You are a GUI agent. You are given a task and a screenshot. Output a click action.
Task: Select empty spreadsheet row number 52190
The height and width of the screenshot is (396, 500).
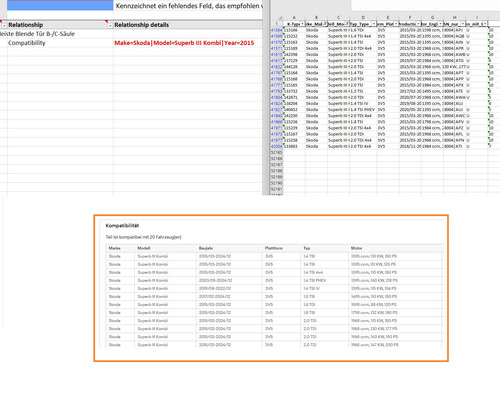point(276,183)
